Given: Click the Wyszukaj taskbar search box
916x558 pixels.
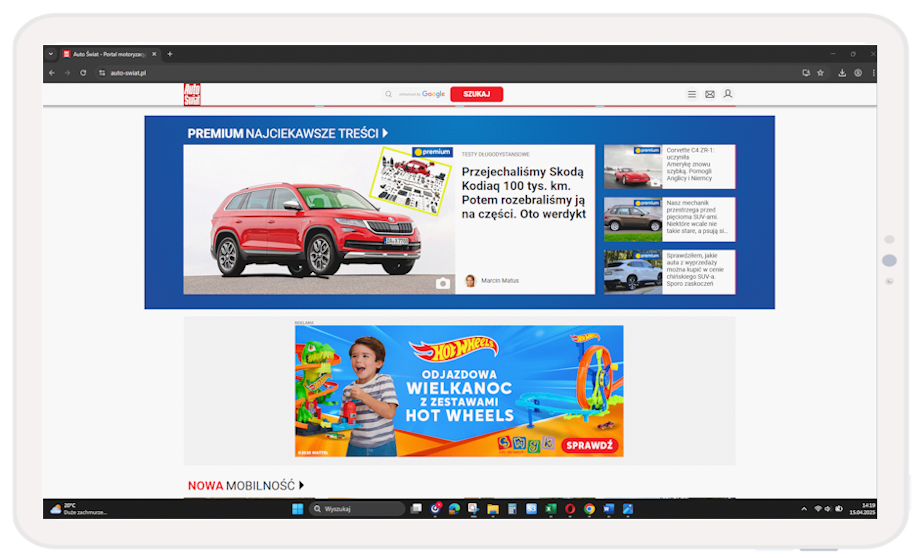Looking at the screenshot, I should click(357, 509).
